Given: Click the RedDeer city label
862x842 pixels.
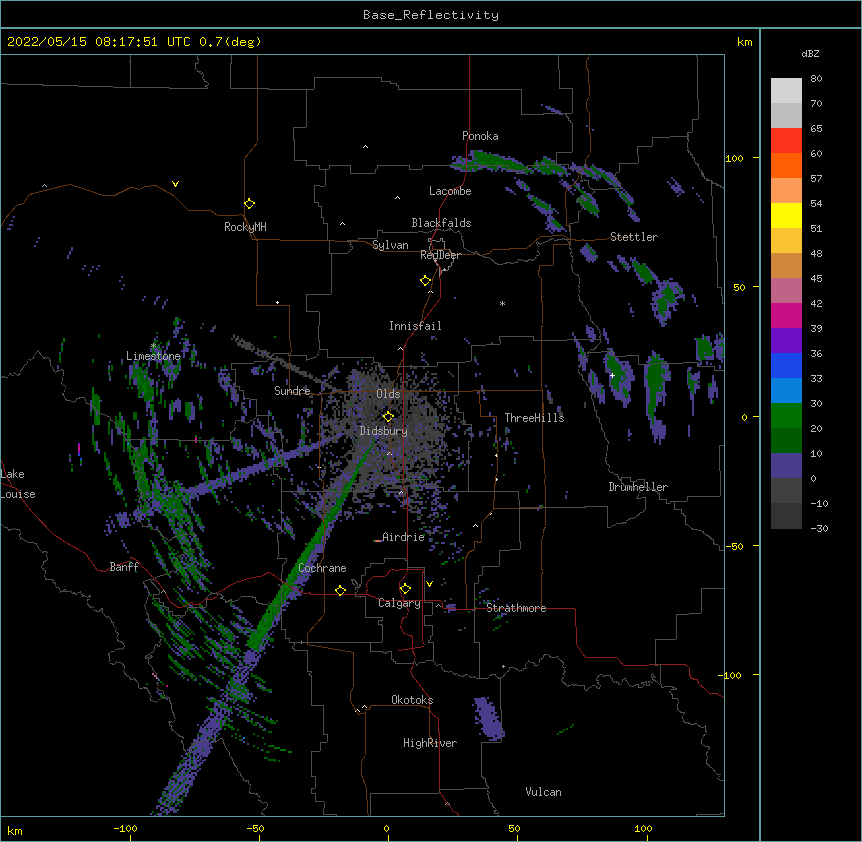Looking at the screenshot, I should (440, 255).
